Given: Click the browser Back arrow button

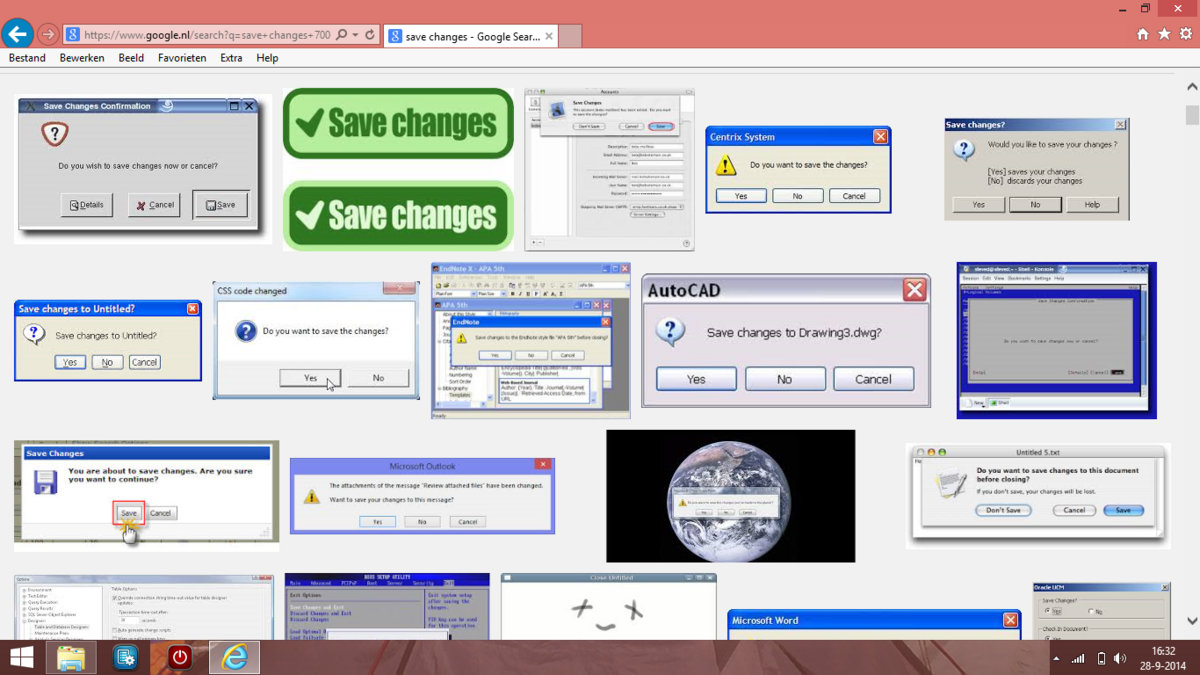Looking at the screenshot, I should [x=16, y=34].
